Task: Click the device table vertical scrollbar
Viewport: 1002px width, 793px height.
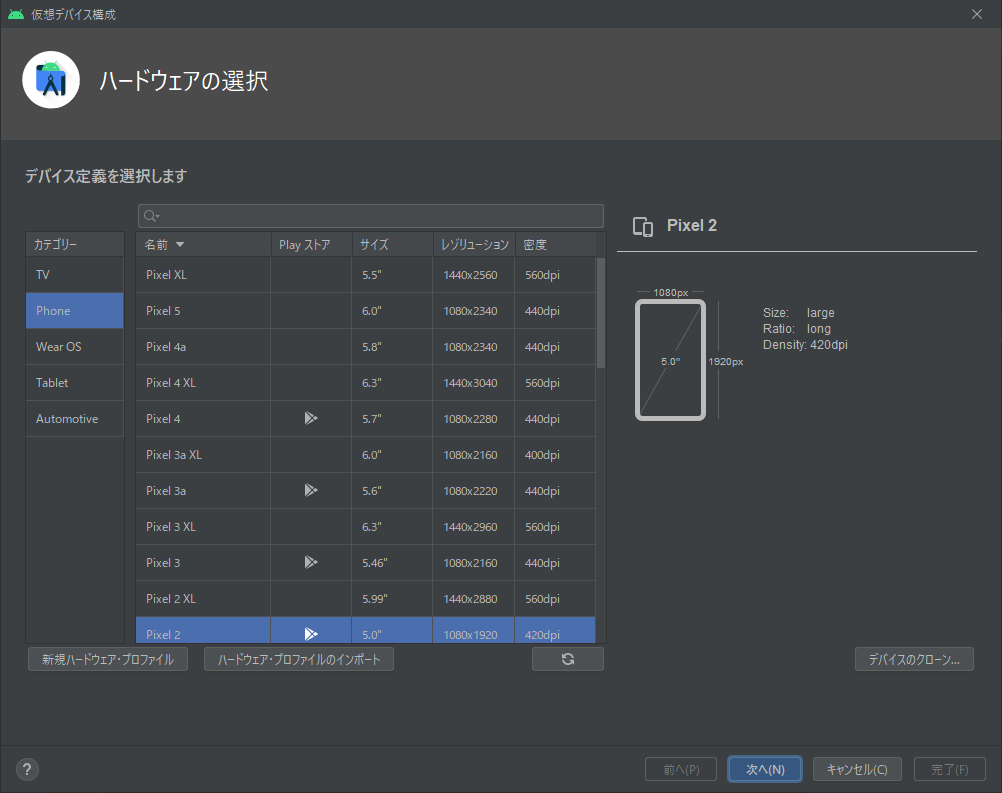Action: (x=601, y=313)
